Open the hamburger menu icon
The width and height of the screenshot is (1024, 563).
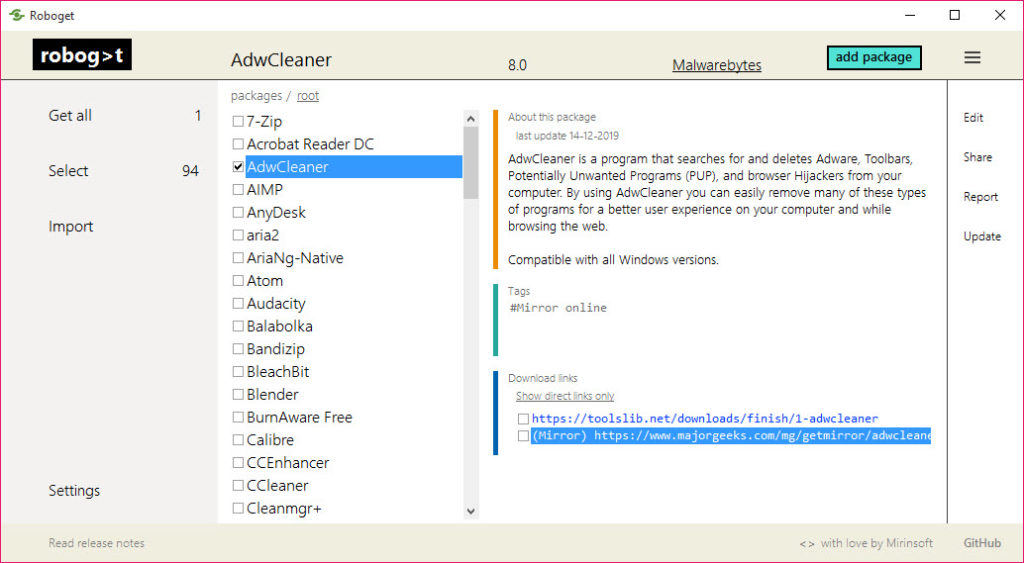point(972,57)
